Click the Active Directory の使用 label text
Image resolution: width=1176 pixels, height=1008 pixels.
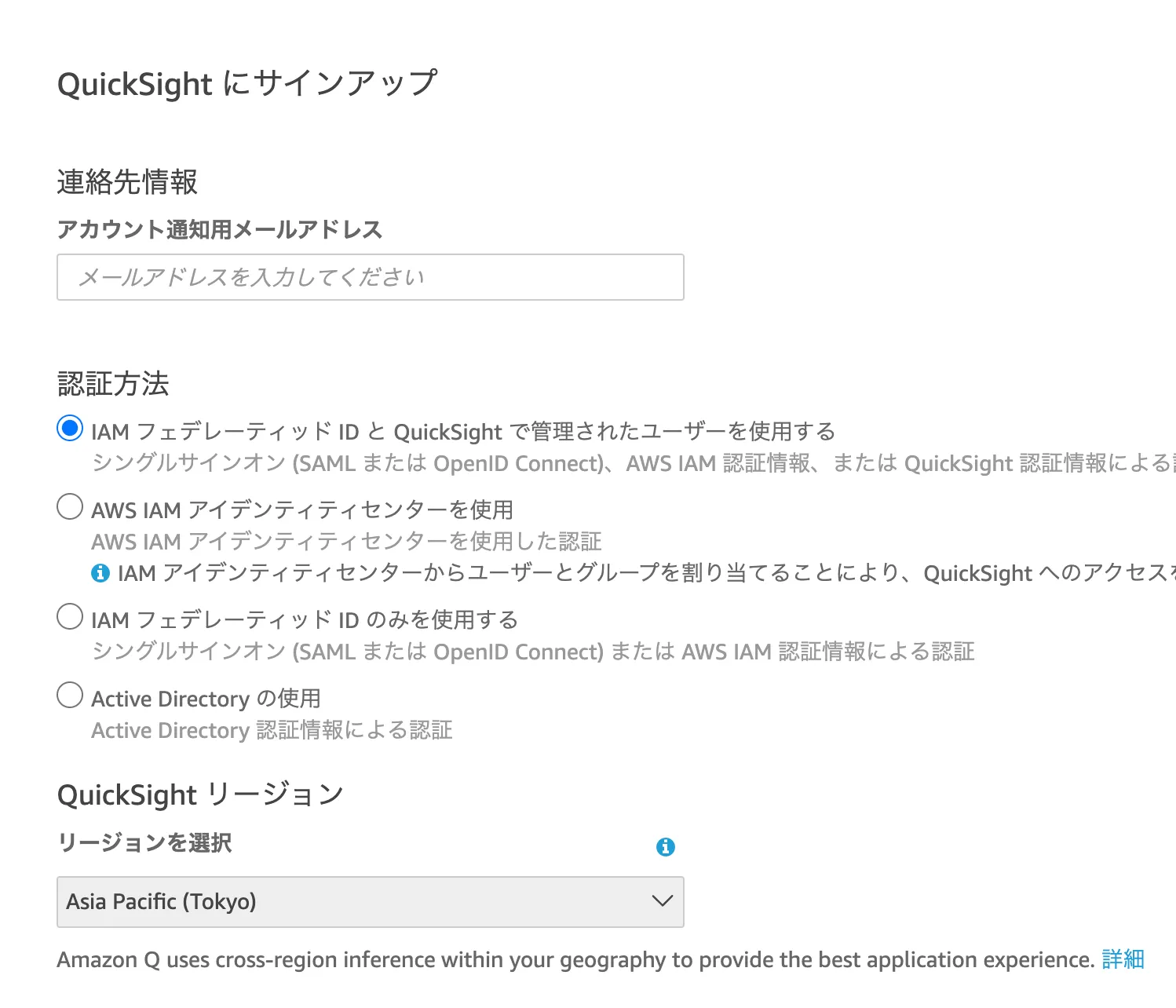click(206, 699)
